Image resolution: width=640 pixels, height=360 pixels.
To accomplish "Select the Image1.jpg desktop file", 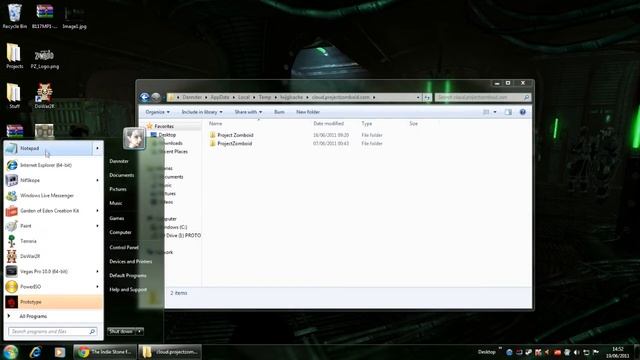I will 74,17.
